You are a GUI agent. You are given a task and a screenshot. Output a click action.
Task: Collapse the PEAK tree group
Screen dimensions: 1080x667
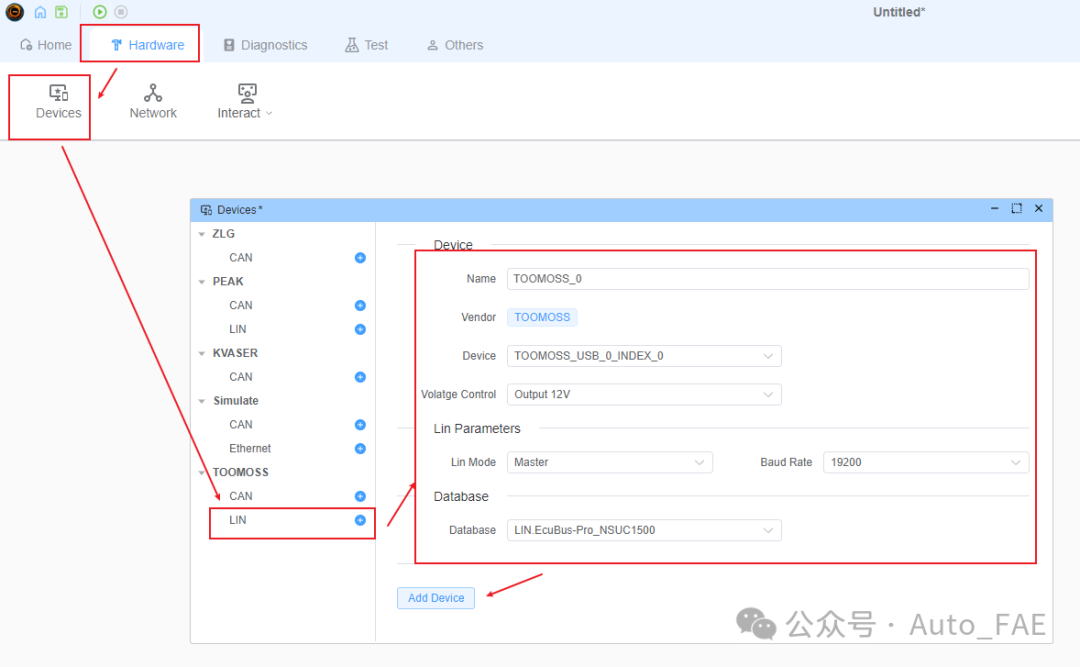(x=202, y=282)
